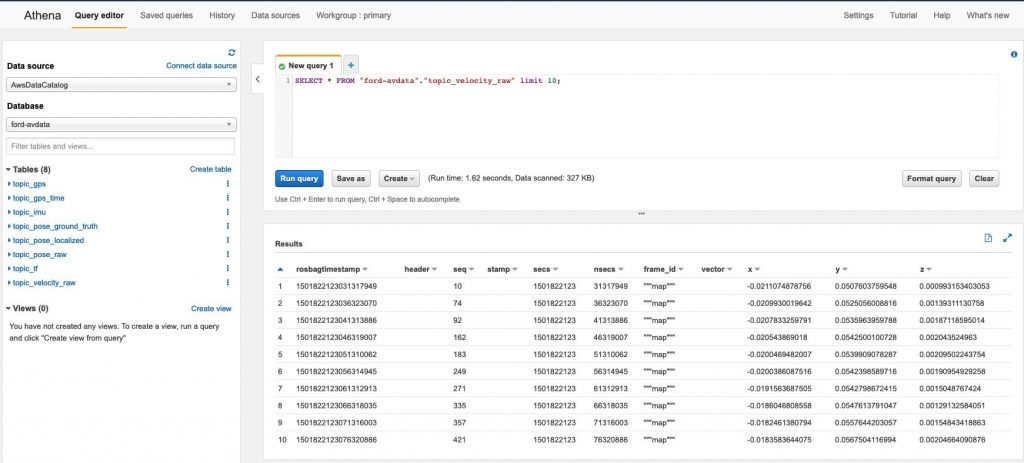Select the topic_pose_raw table name
Viewport: 1024px width, 463px height.
tap(40, 255)
